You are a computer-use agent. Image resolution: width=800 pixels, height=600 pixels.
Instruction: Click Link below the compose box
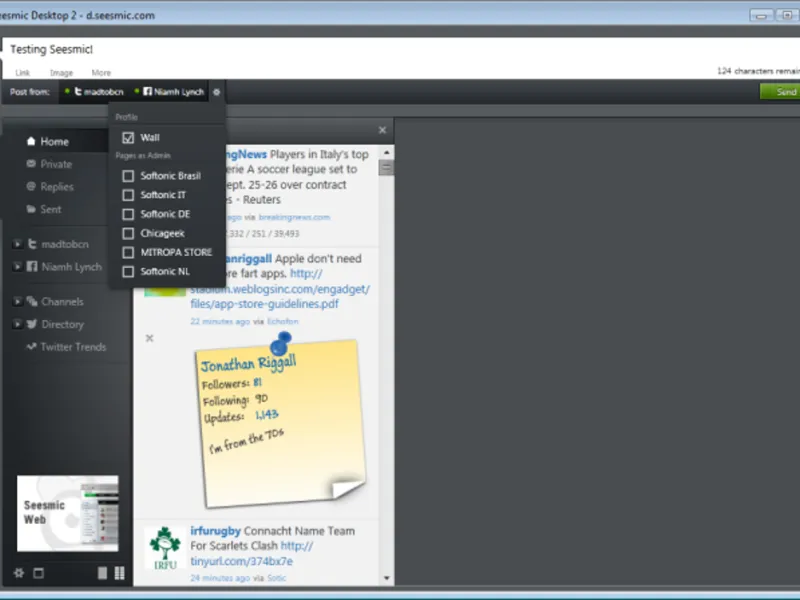click(22, 72)
